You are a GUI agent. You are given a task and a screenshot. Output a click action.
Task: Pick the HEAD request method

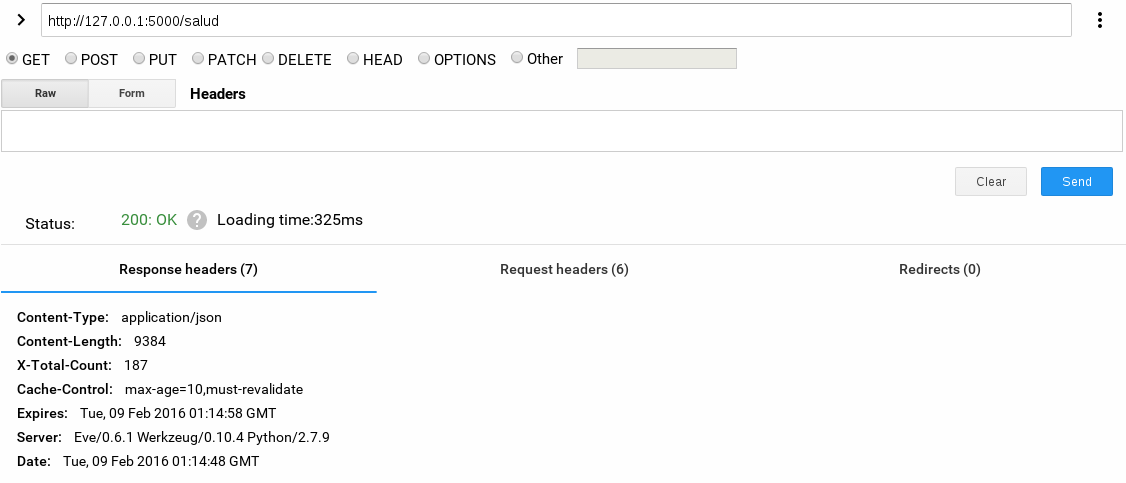tap(353, 59)
